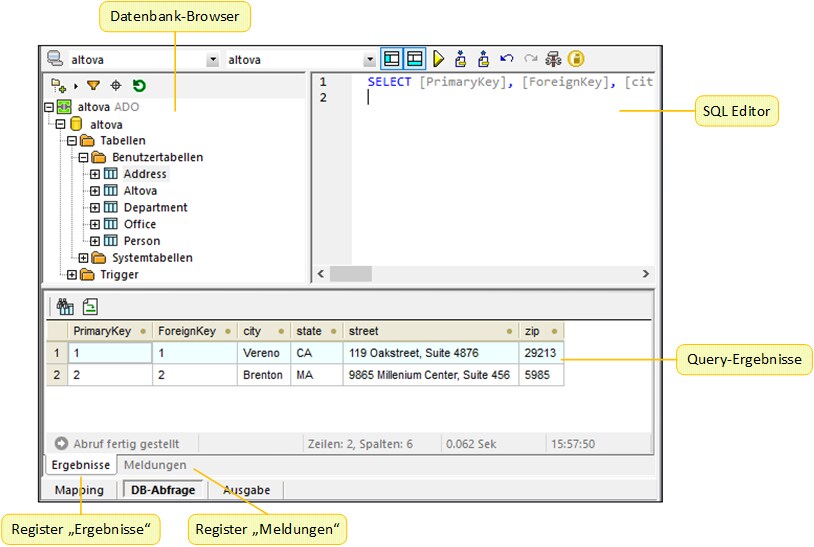Open the root object dropdown
This screenshot has height=547, width=814.
[369, 60]
